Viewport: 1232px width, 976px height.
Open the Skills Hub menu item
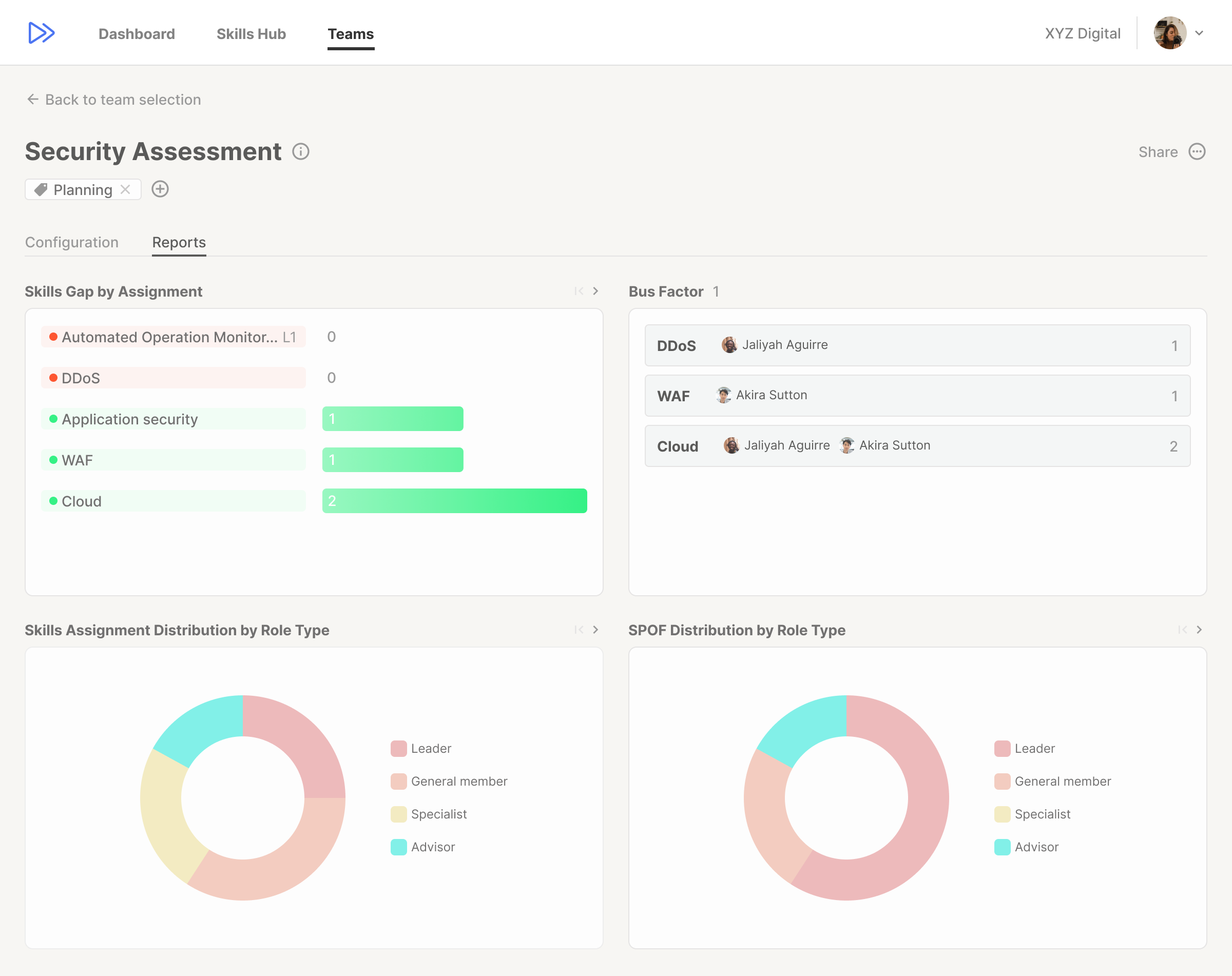[251, 34]
